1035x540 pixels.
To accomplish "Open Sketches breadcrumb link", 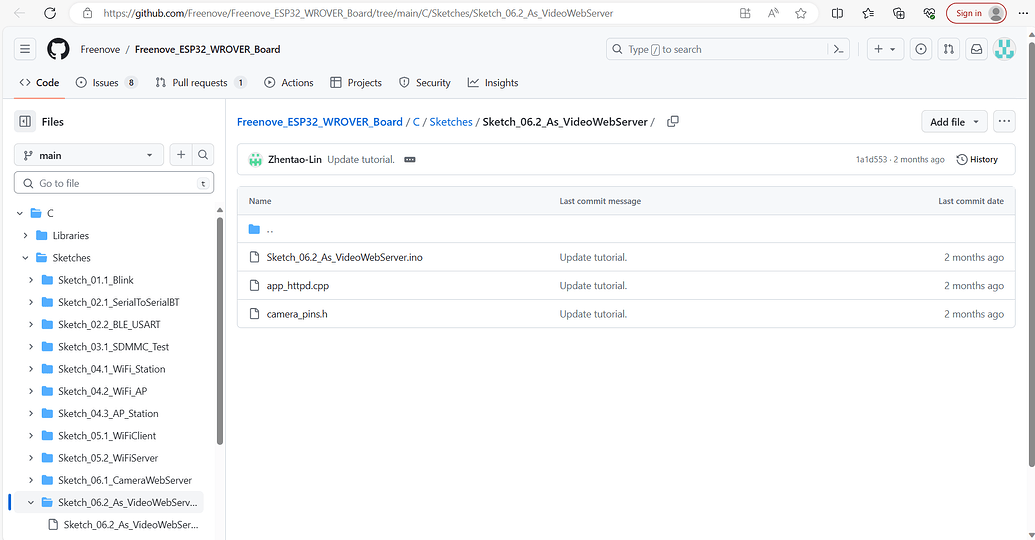I will (451, 122).
